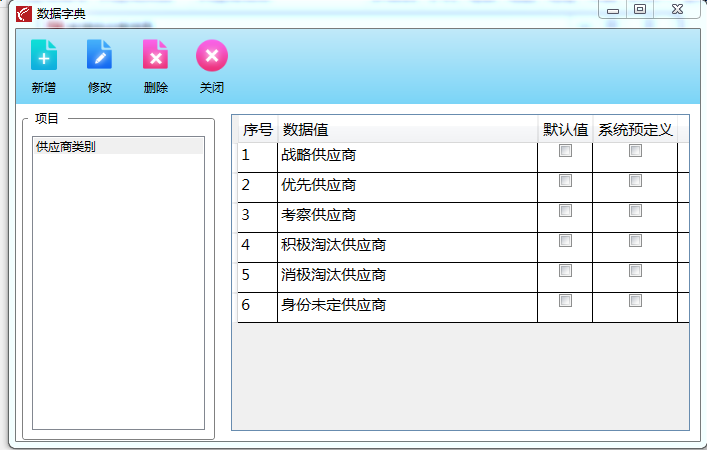
Task: Select the 身份未定供应商 cell
Action: click(408, 308)
